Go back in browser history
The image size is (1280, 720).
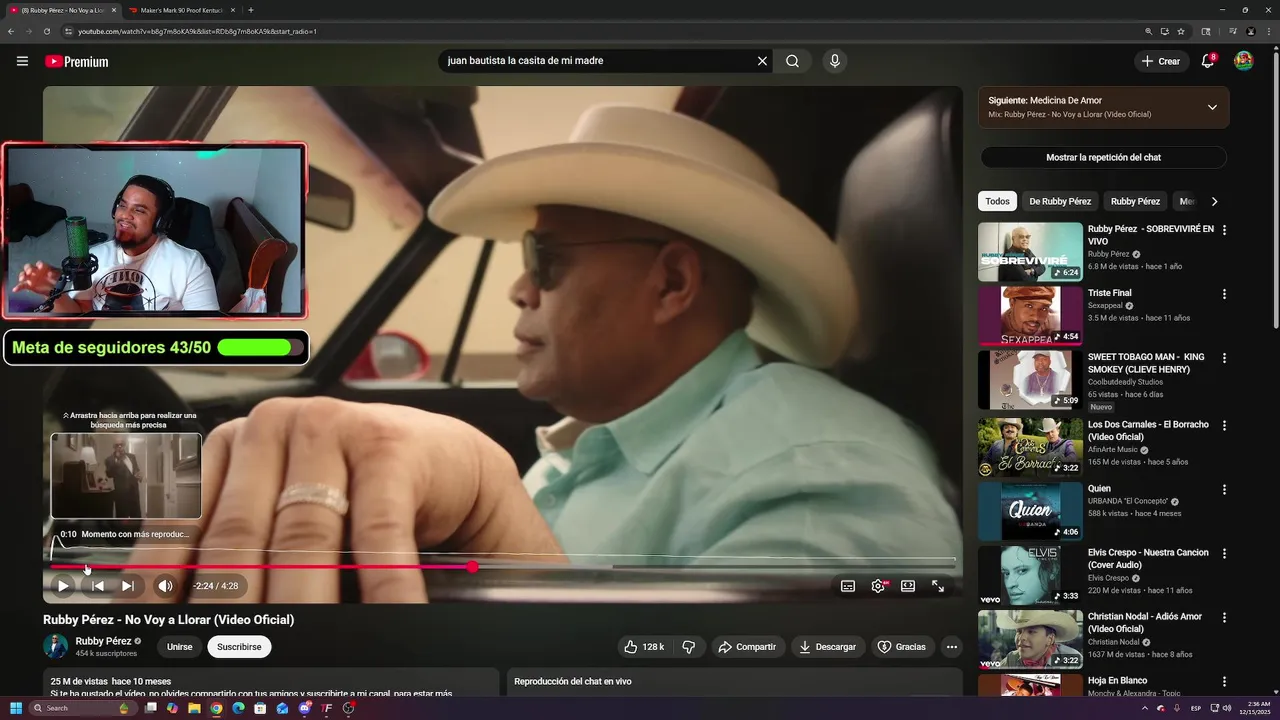(x=11, y=31)
